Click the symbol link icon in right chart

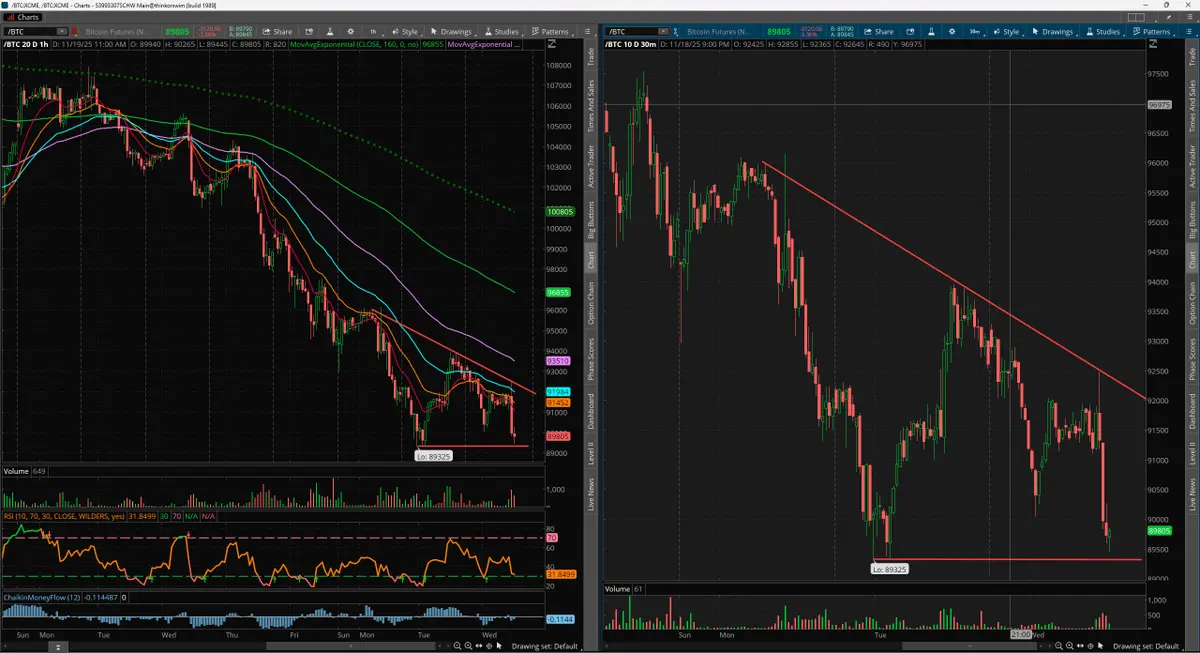tap(676, 32)
